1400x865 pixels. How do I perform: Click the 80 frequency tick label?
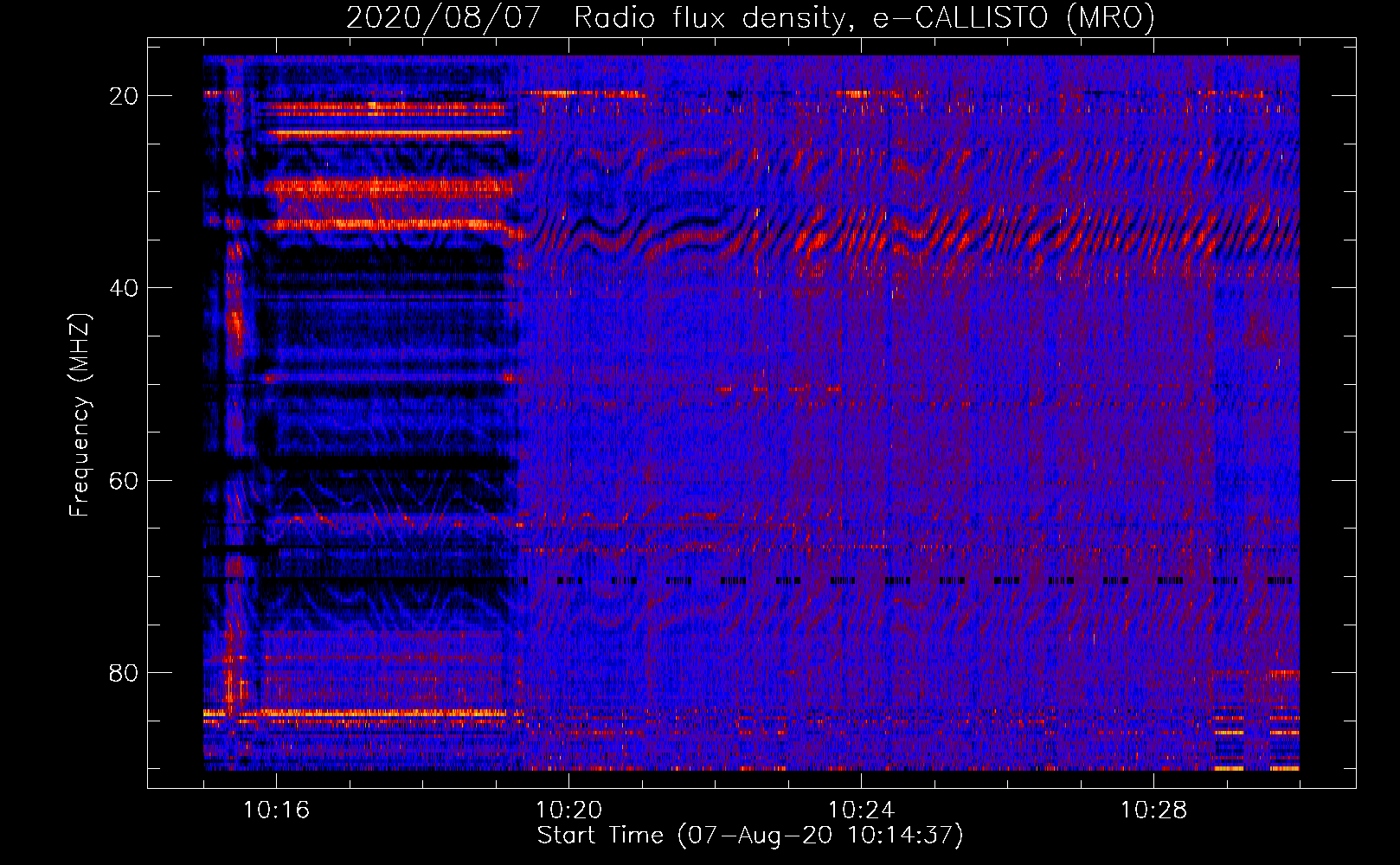[x=125, y=673]
